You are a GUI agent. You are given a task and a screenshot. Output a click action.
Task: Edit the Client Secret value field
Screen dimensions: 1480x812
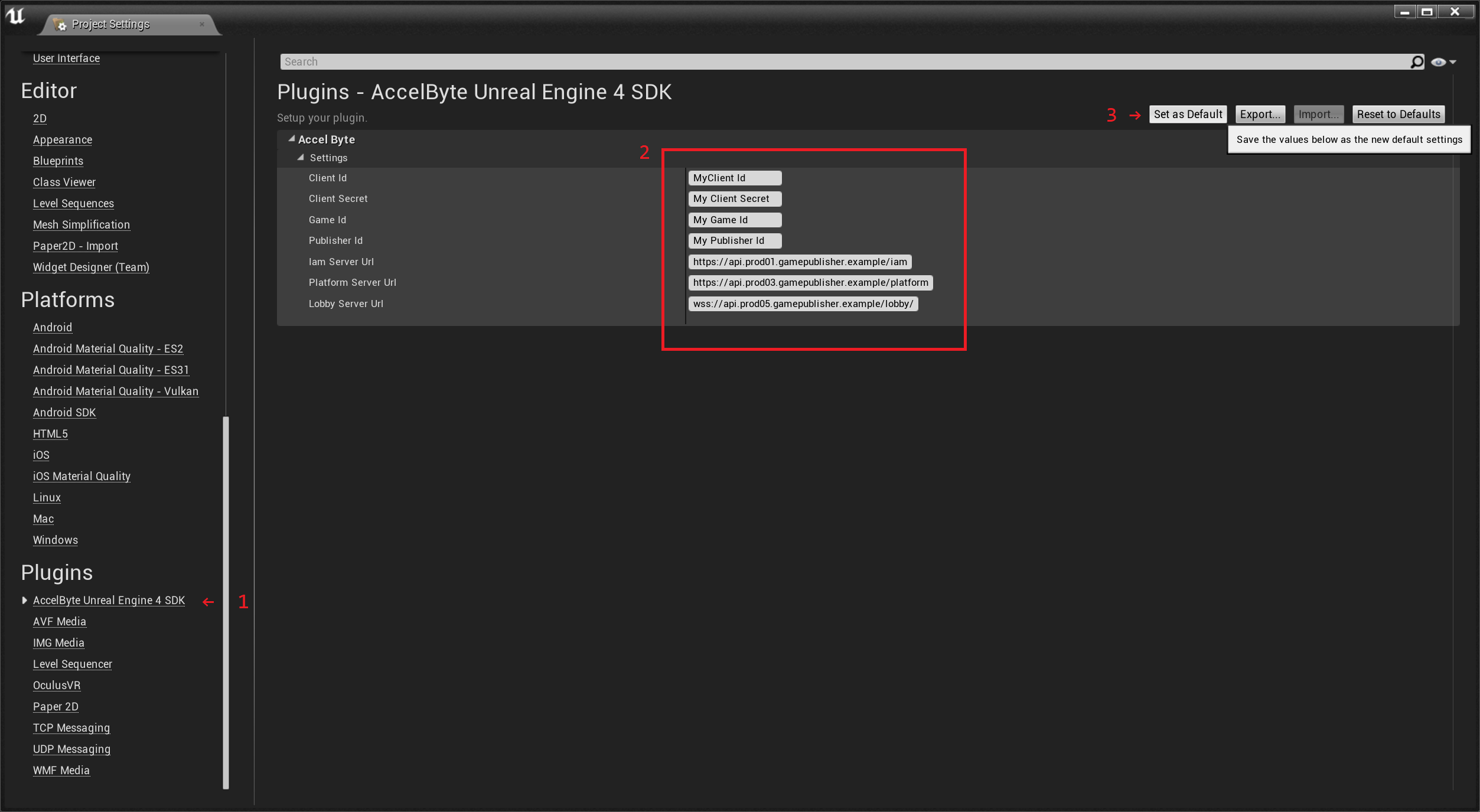pos(734,199)
